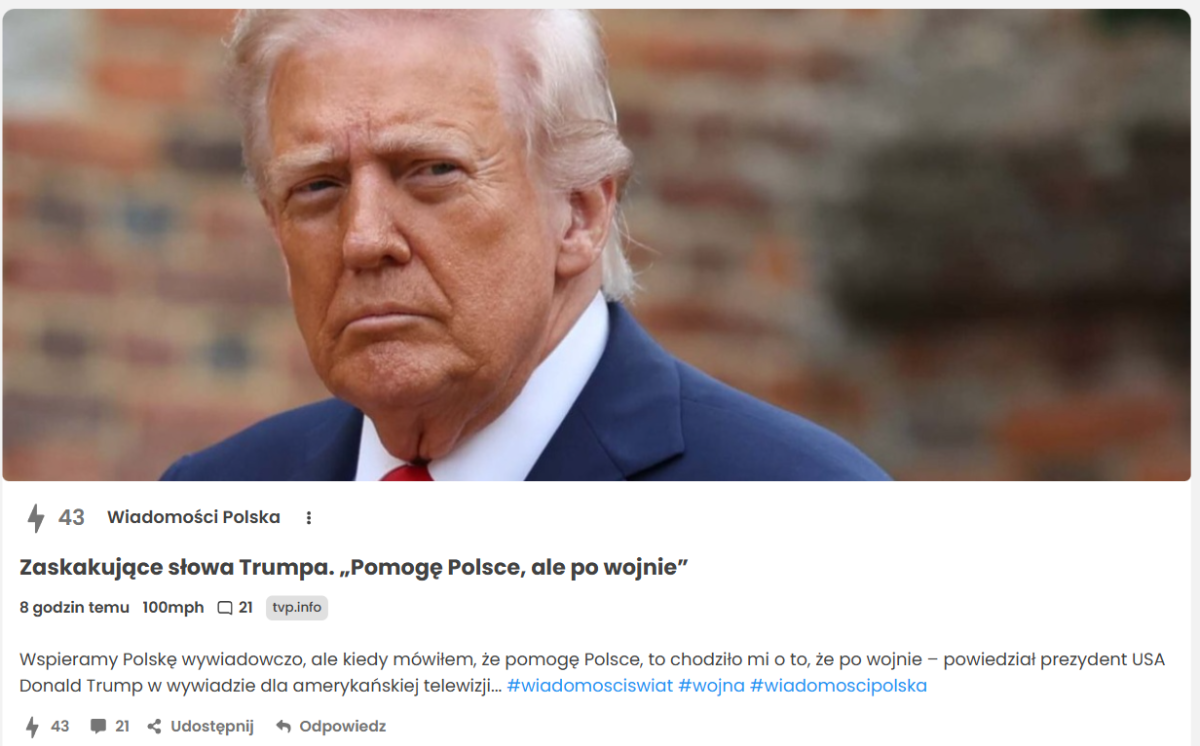Click the share icon before Udostępnij
This screenshot has height=746, width=1200.
pyautogui.click(x=154, y=726)
